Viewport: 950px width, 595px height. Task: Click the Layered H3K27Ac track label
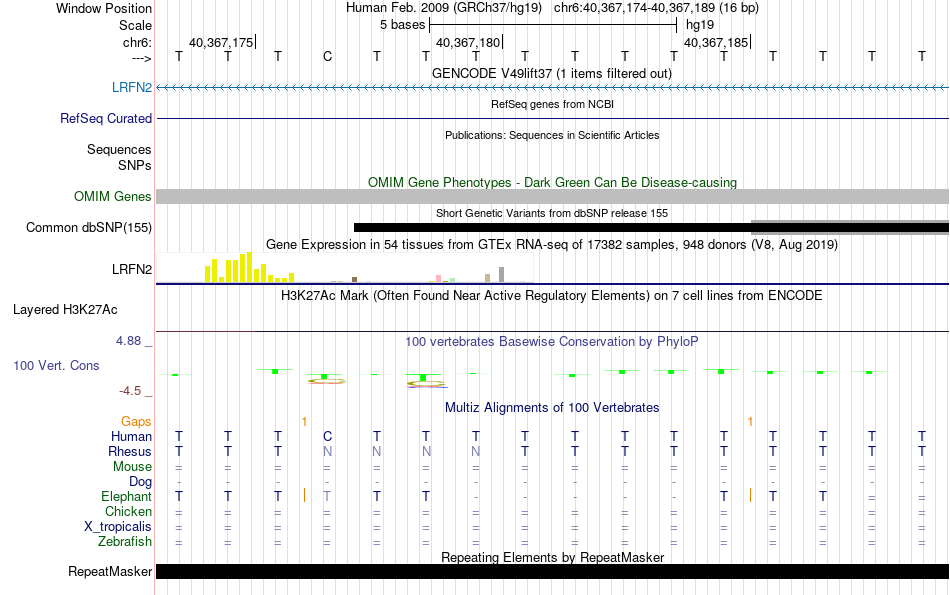(x=65, y=310)
